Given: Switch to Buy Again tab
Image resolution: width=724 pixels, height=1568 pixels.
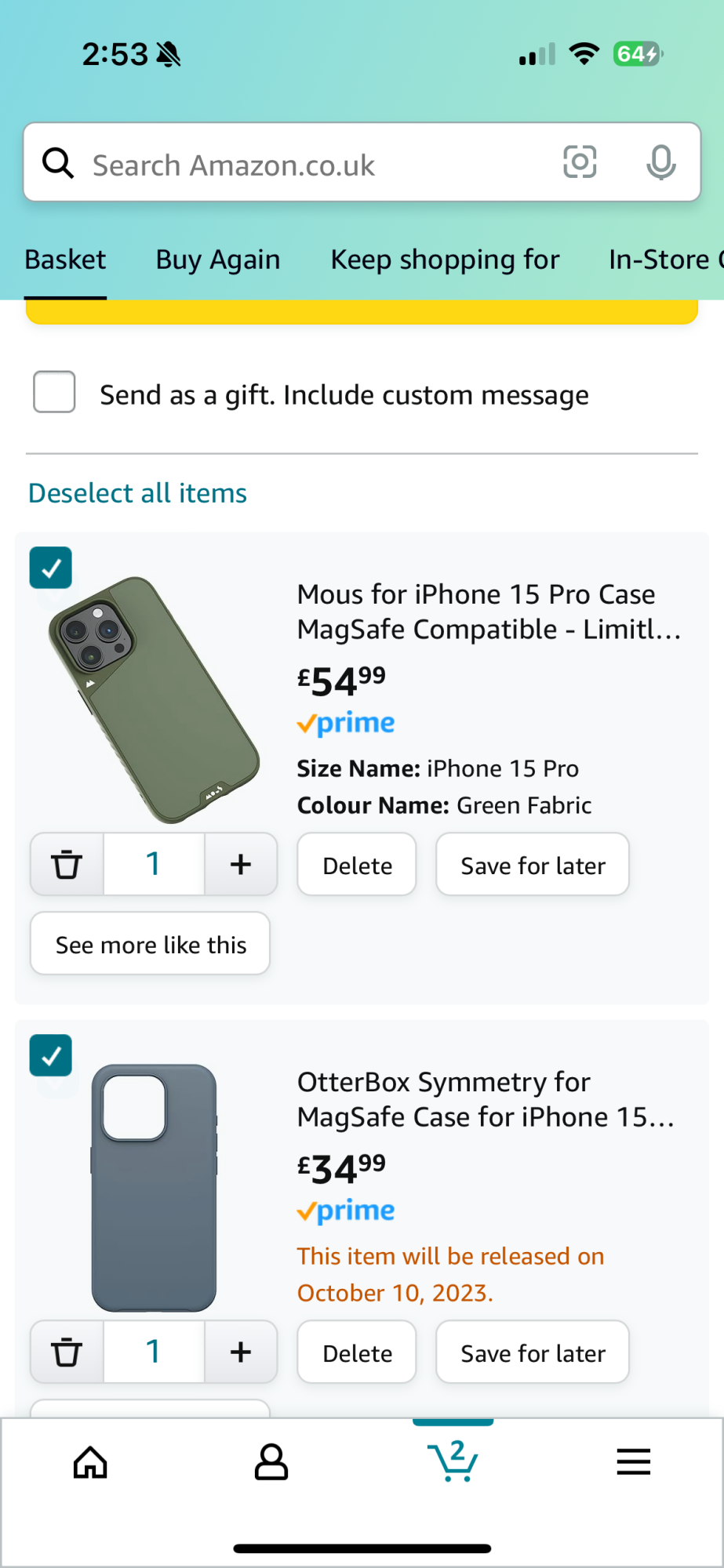Looking at the screenshot, I should pyautogui.click(x=218, y=260).
